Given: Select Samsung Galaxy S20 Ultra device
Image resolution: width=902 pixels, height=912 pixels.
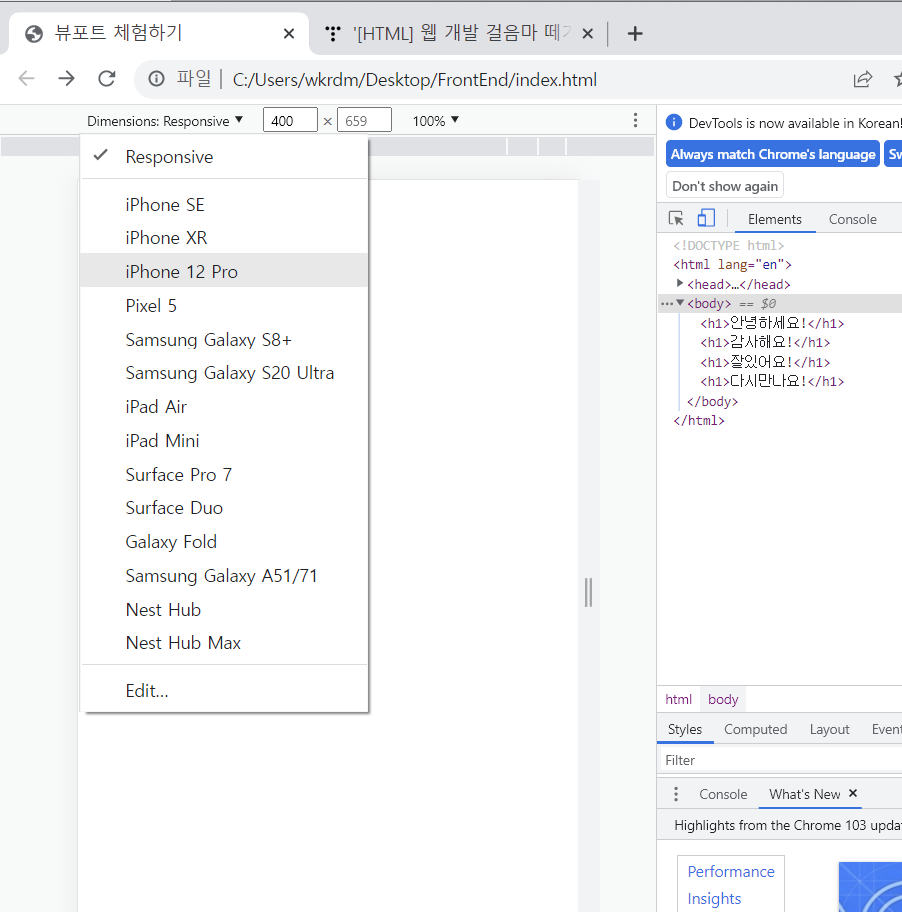Looking at the screenshot, I should [x=224, y=373].
